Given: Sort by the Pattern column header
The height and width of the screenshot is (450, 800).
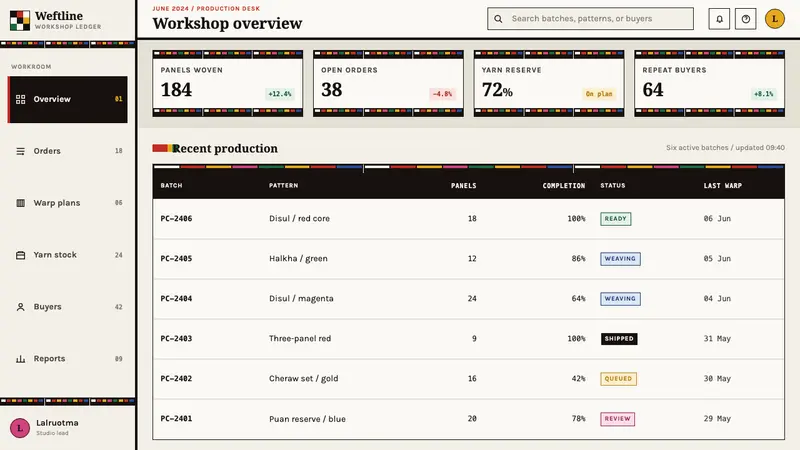Looking at the screenshot, I should point(284,186).
